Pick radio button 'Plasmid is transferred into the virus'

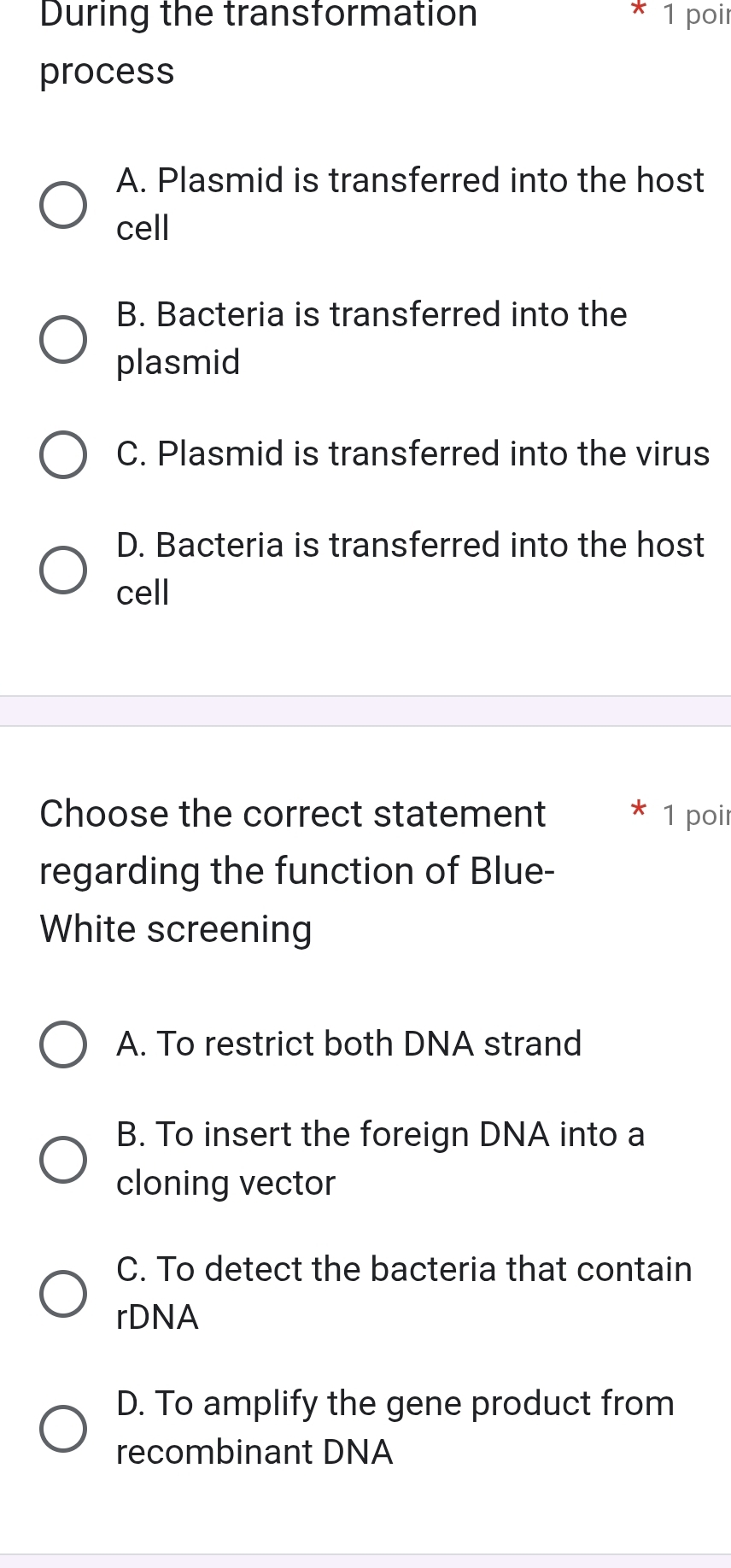tap(63, 454)
